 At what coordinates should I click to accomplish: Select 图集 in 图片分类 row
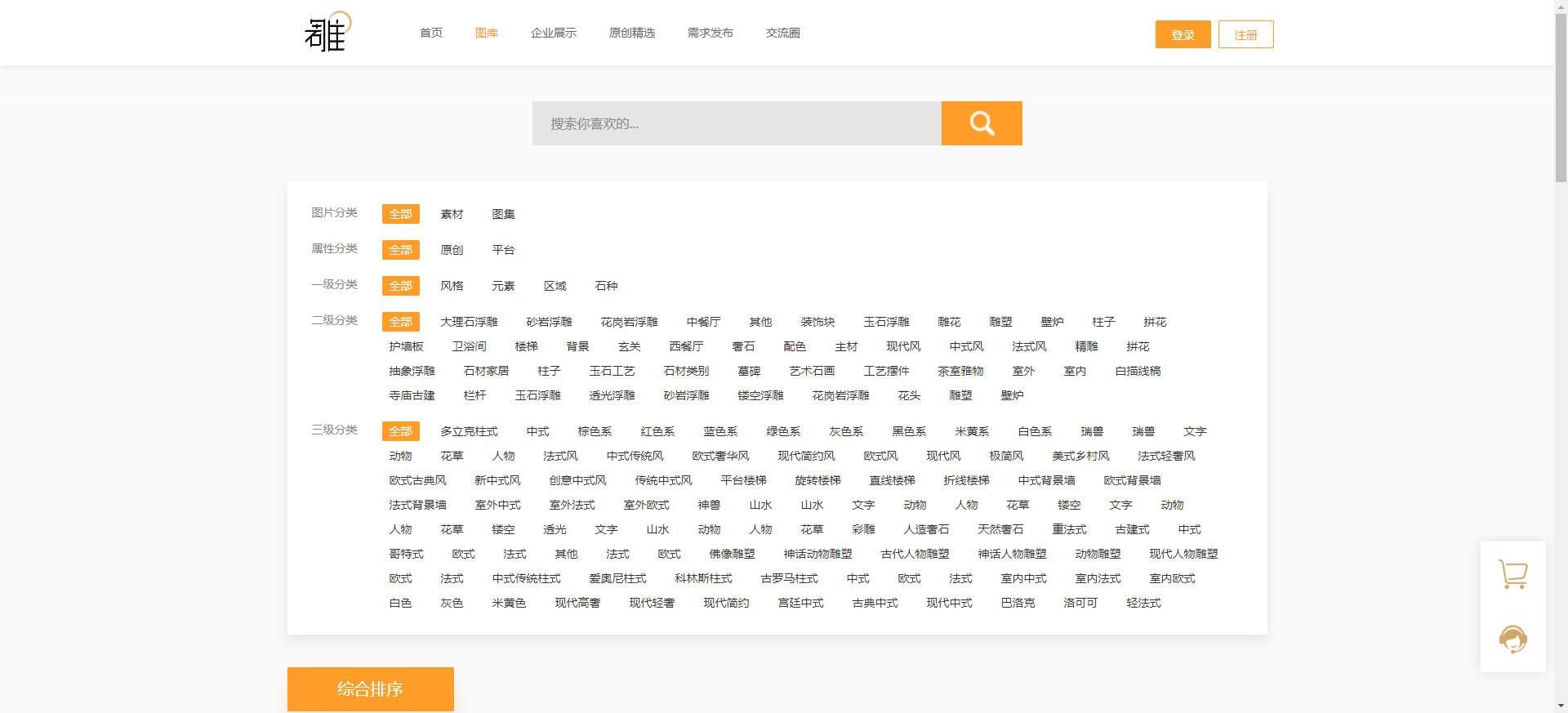(504, 214)
